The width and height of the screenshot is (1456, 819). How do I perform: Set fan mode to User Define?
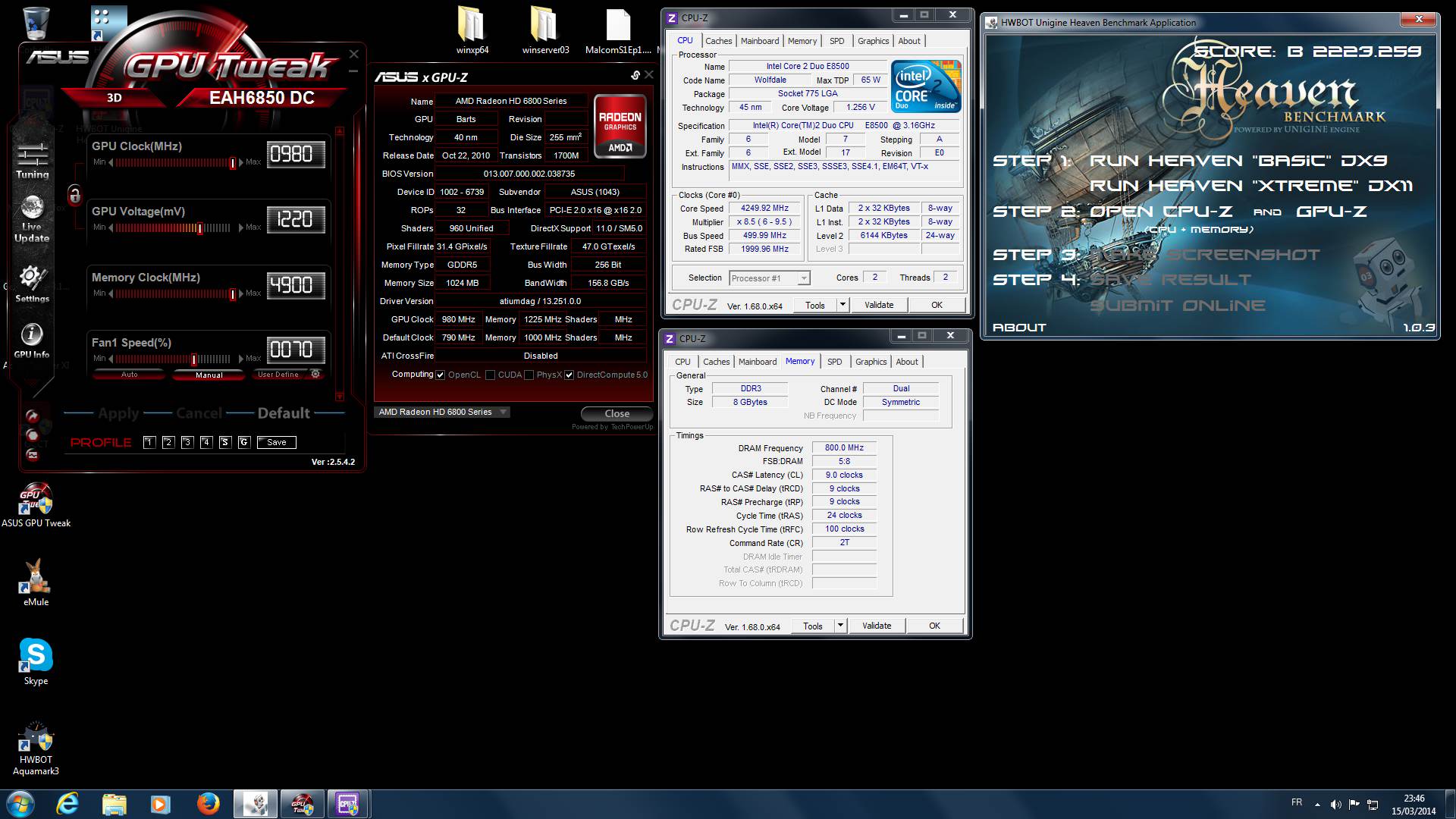(278, 375)
